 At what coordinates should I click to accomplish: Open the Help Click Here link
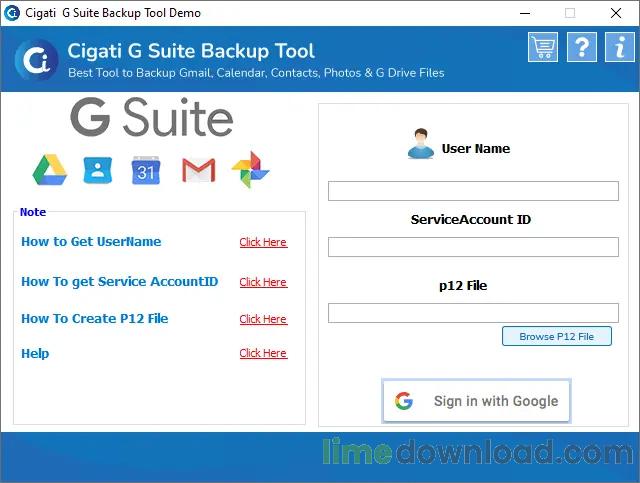pos(263,354)
